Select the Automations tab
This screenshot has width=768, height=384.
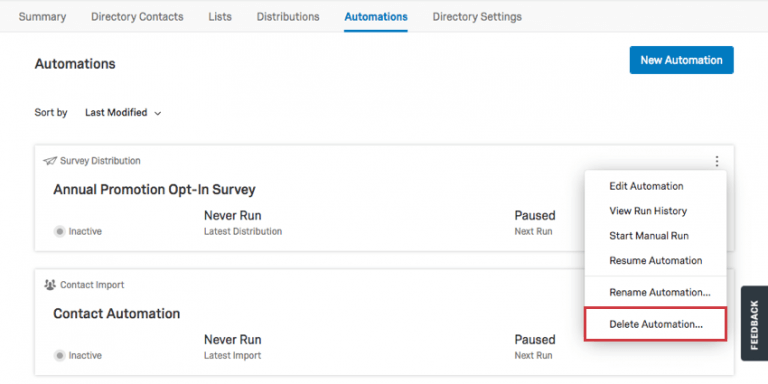376,17
